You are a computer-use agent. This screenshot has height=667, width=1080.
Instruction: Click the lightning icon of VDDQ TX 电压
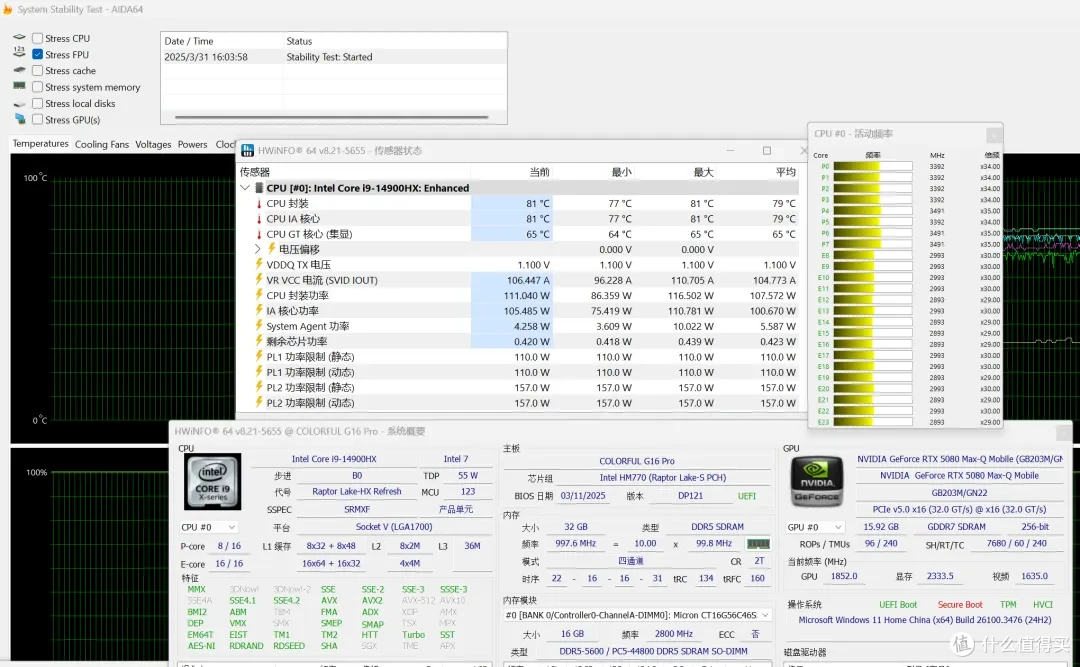coord(259,264)
